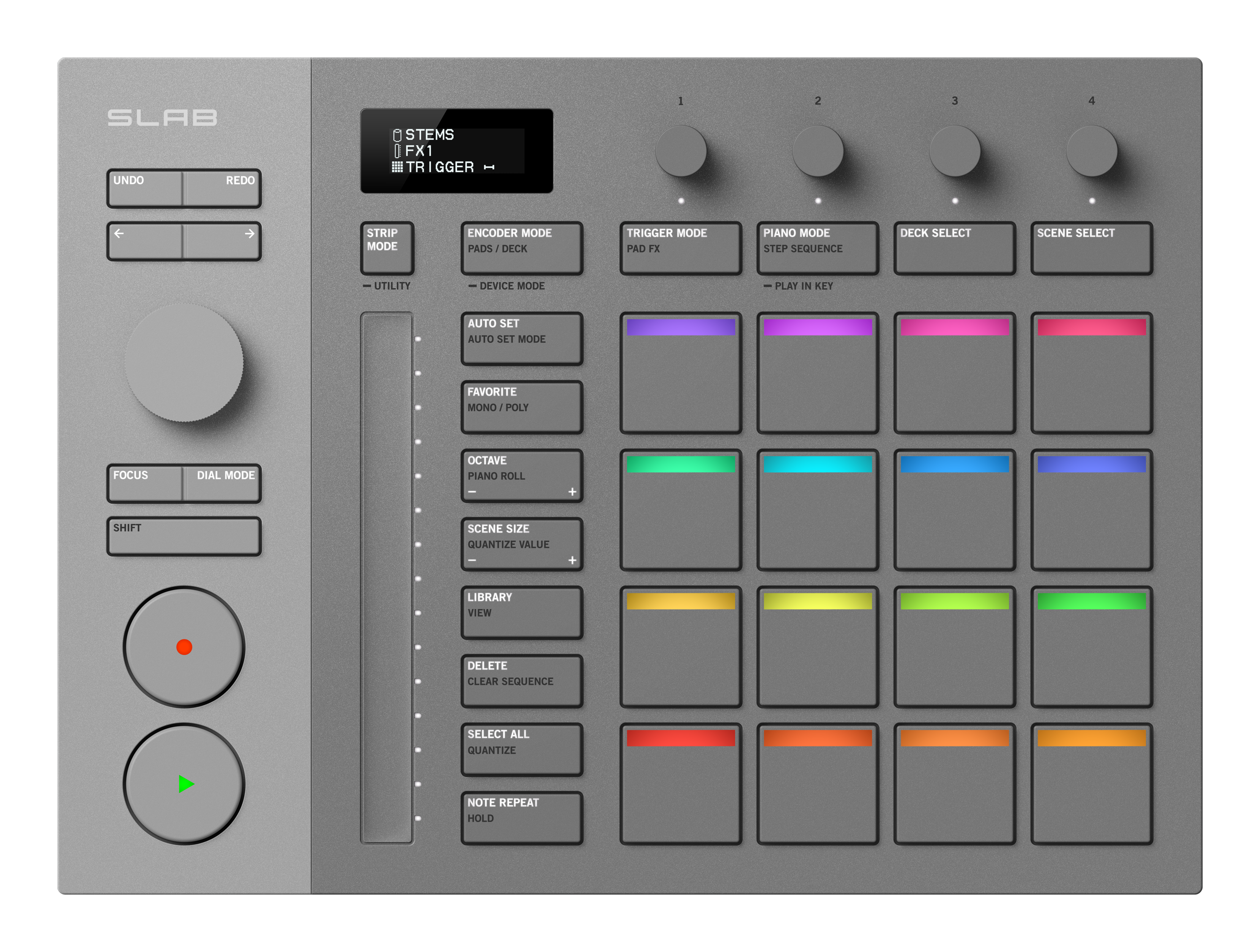This screenshot has height=952, width=1260.
Task: Tap the purple pad in top-left corner
Action: point(681,373)
